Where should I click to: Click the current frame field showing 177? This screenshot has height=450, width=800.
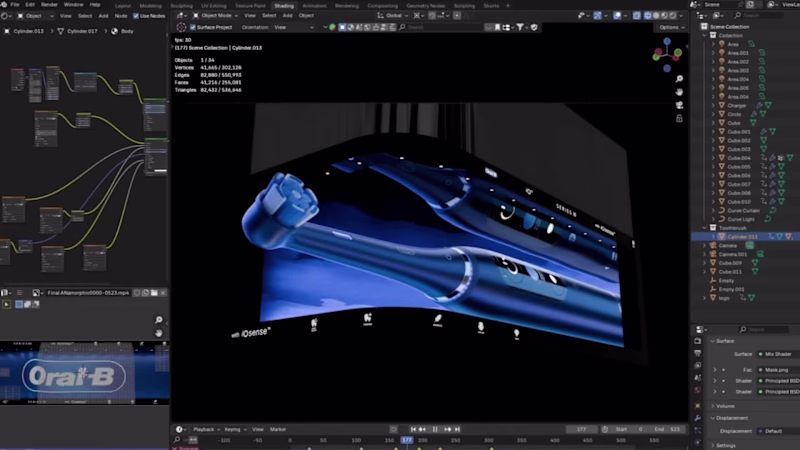coord(581,430)
